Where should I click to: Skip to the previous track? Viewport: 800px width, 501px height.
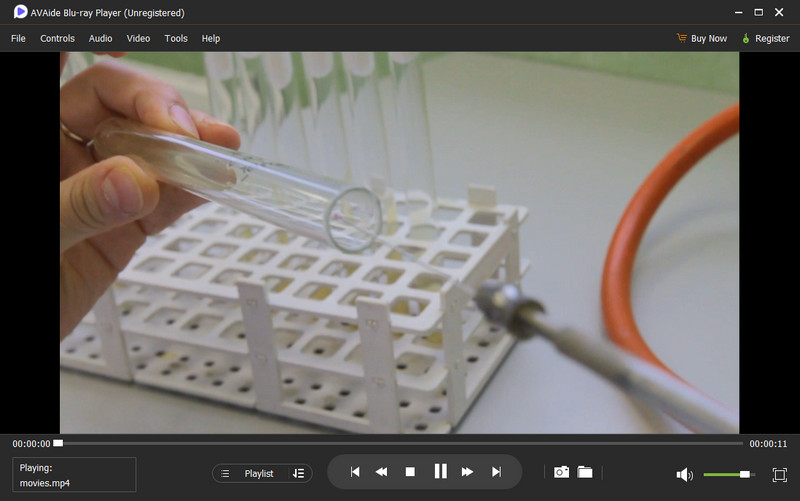tap(354, 472)
